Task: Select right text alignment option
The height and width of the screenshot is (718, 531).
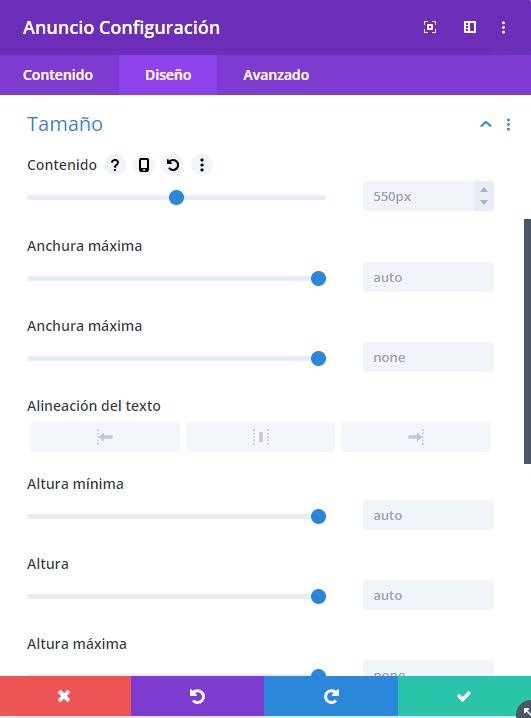Action: [416, 437]
